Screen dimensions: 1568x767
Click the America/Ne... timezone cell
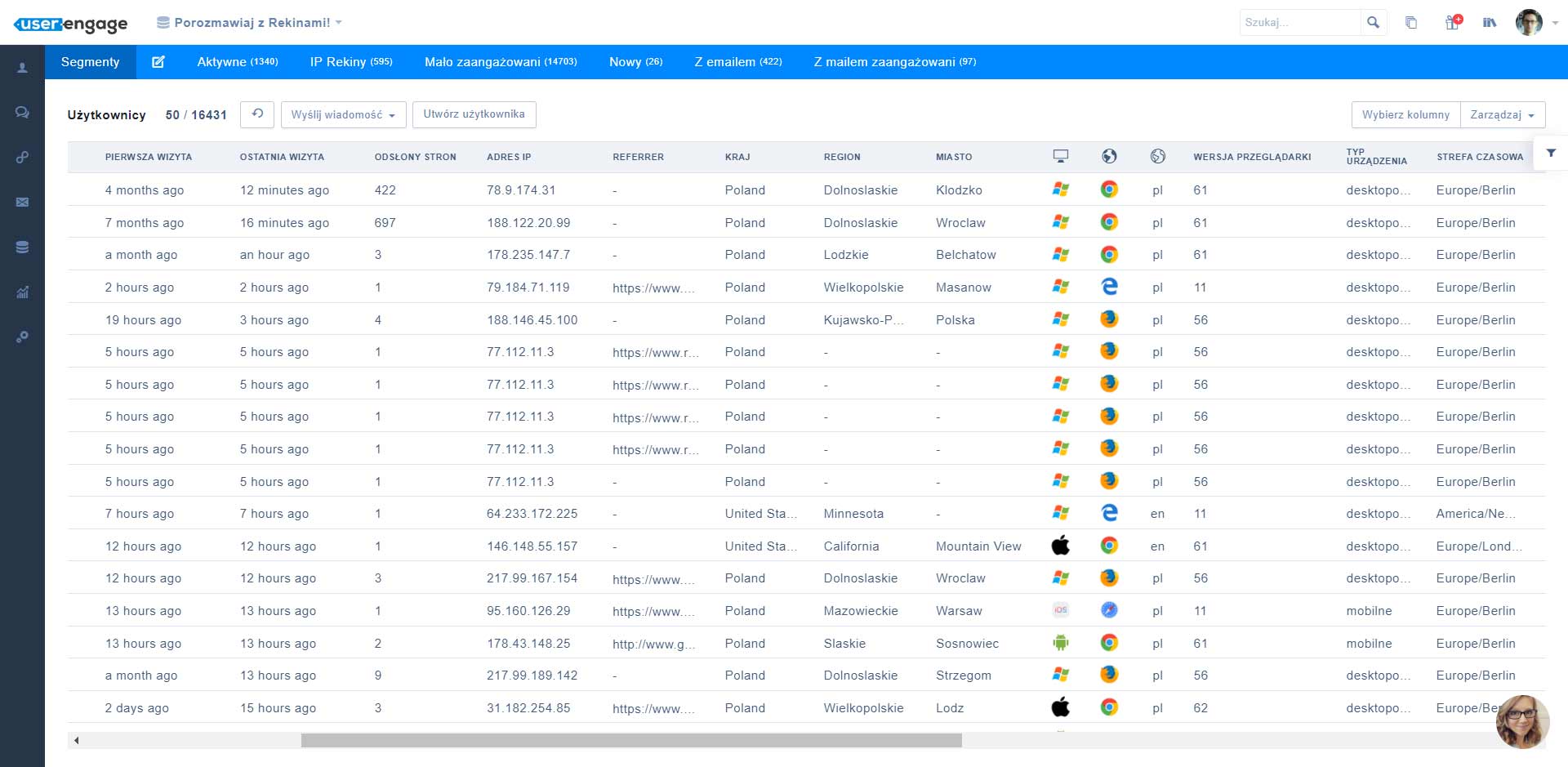click(x=1475, y=513)
